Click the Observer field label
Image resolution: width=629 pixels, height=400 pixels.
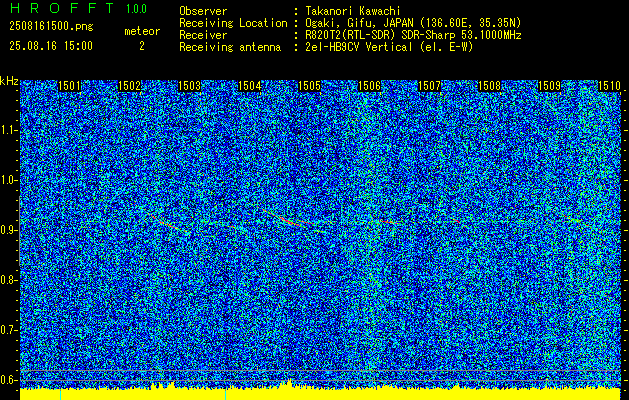[203, 11]
